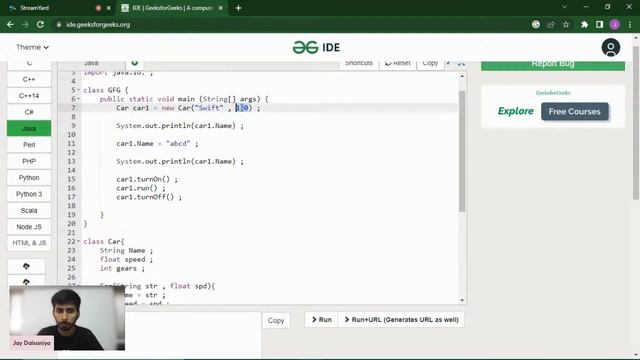The width and height of the screenshot is (640, 360).
Task: Select C++14 language
Action: 29,96
